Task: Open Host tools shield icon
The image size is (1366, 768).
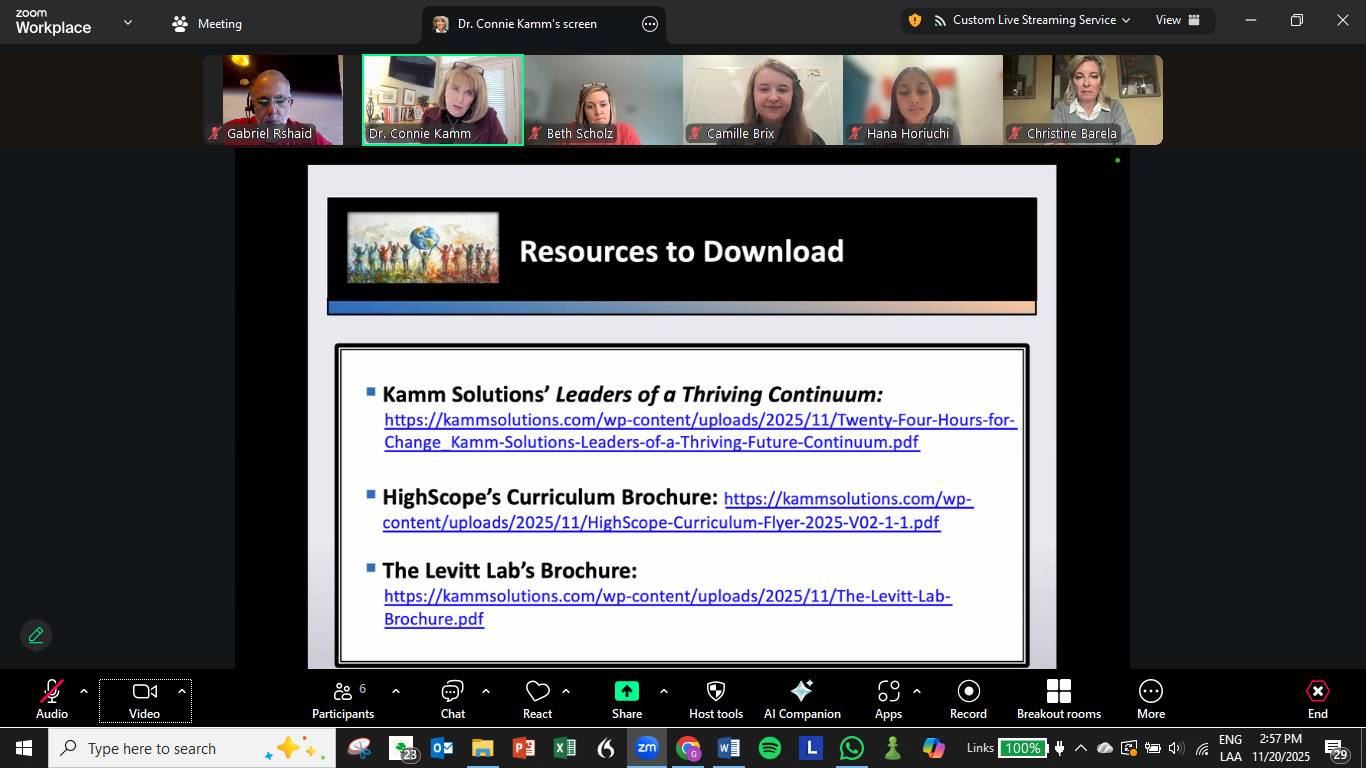Action: (716, 699)
